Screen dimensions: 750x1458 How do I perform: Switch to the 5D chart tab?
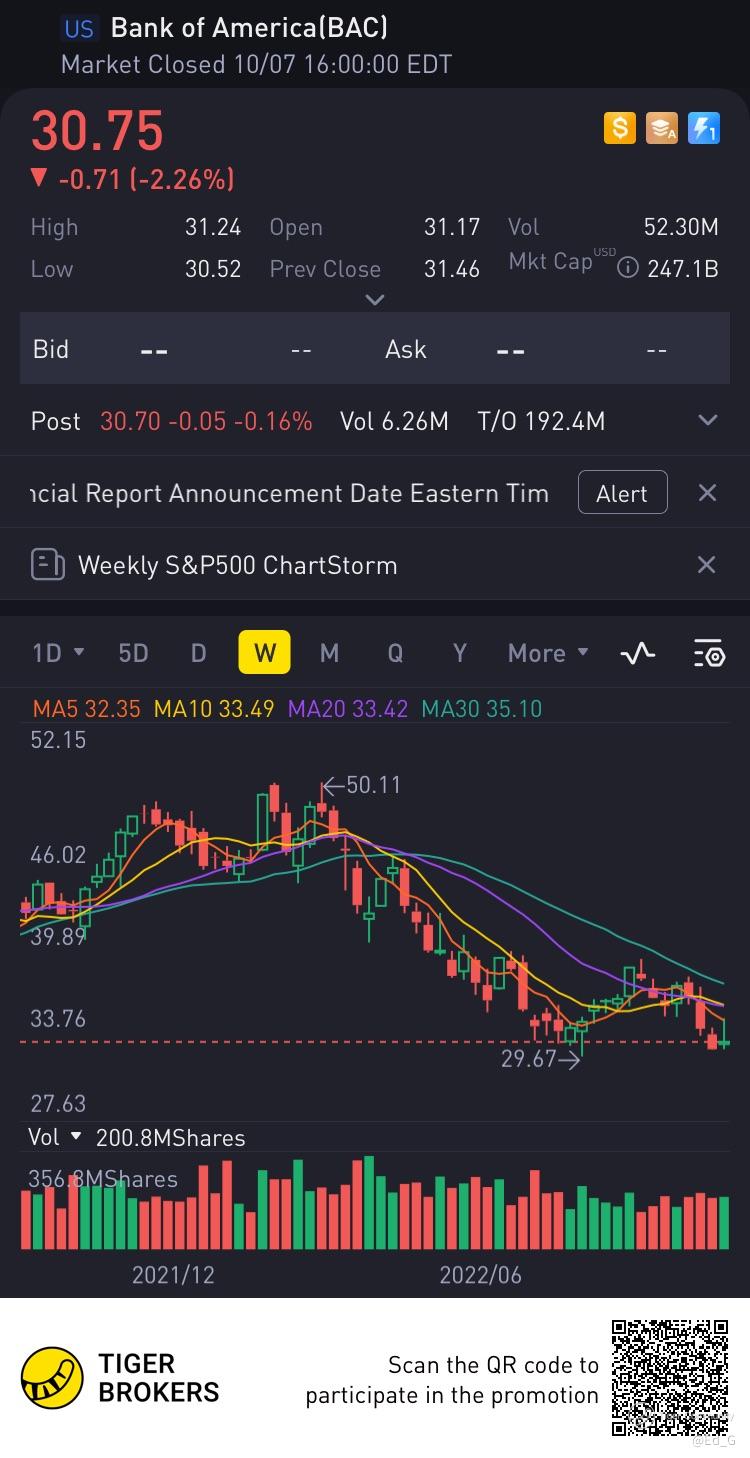pos(133,653)
